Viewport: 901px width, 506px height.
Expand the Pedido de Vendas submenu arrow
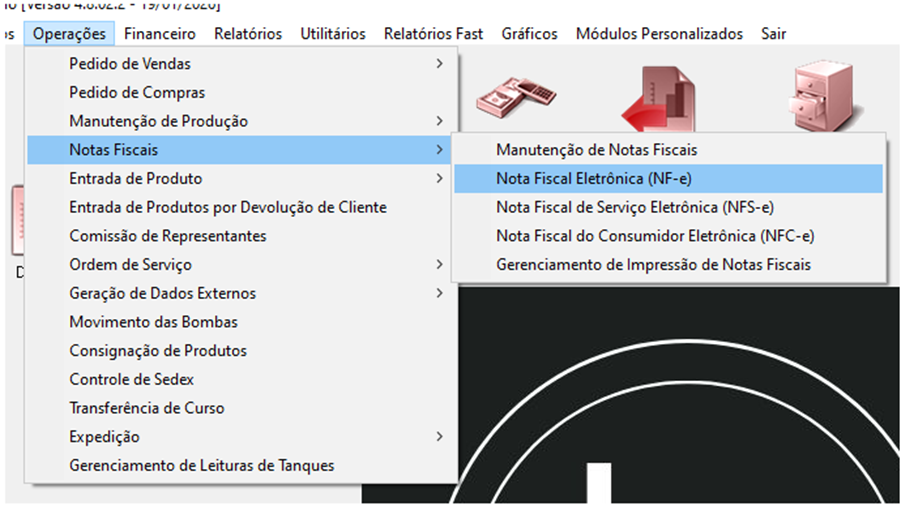pyautogui.click(x=439, y=64)
